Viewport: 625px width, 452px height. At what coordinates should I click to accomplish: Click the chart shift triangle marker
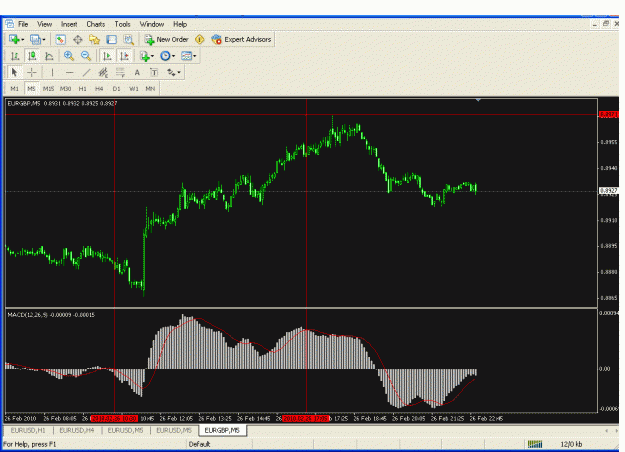coord(478,100)
